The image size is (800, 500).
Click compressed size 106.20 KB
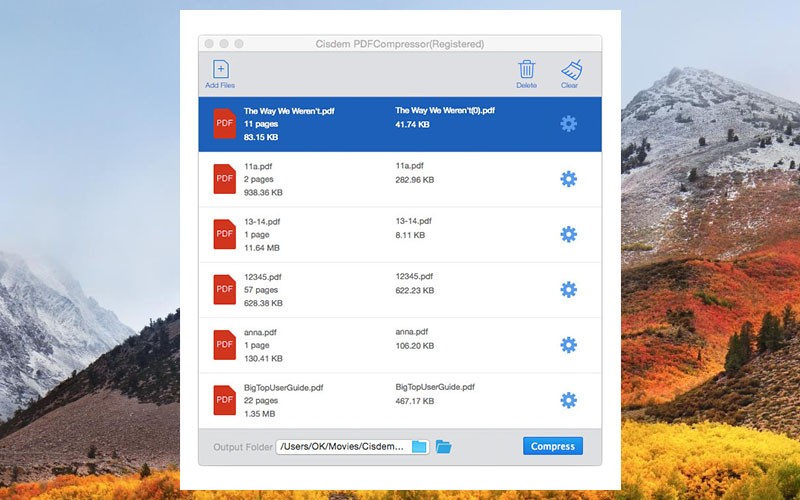(415, 346)
